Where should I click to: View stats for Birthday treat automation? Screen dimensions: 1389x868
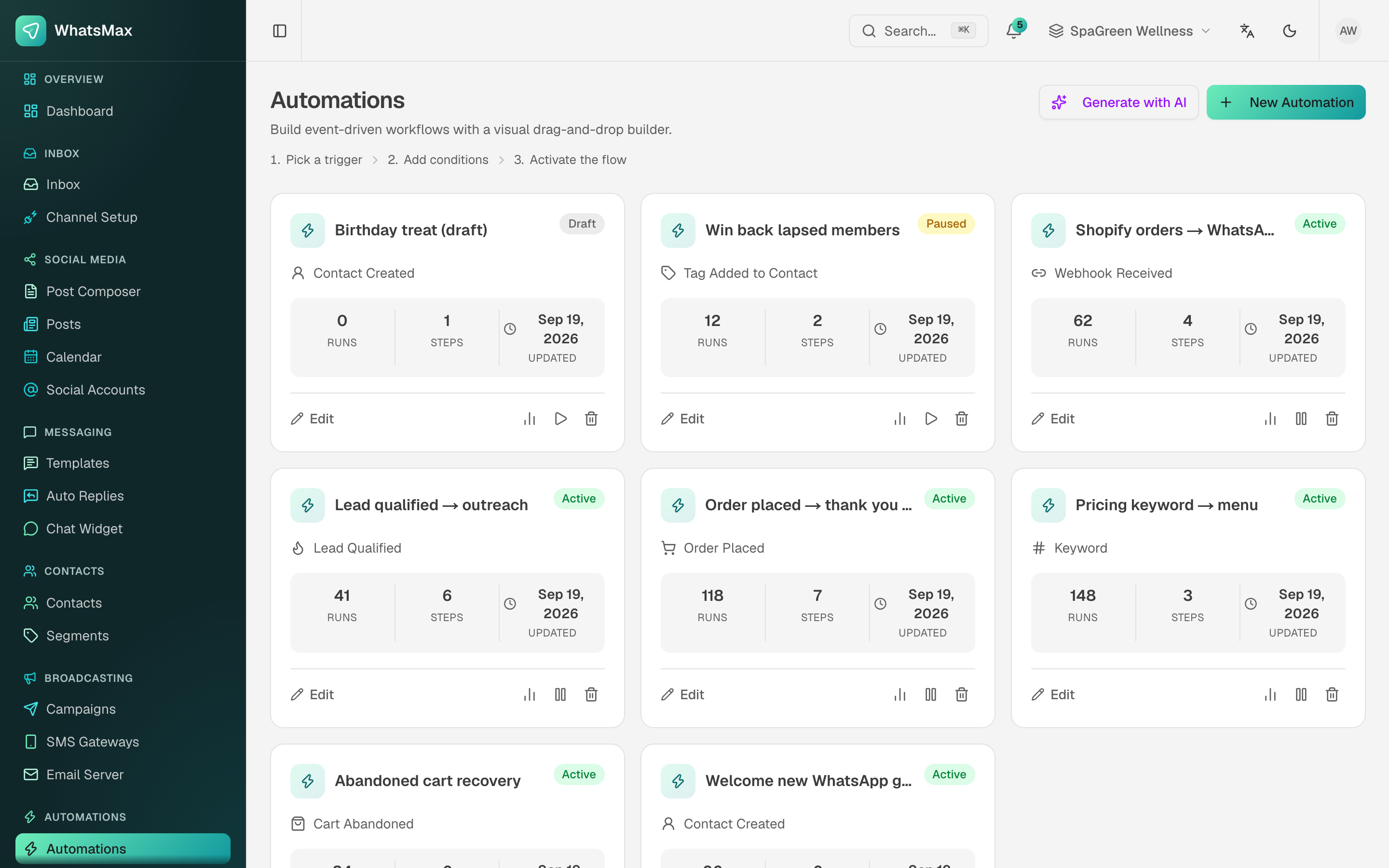[529, 419]
